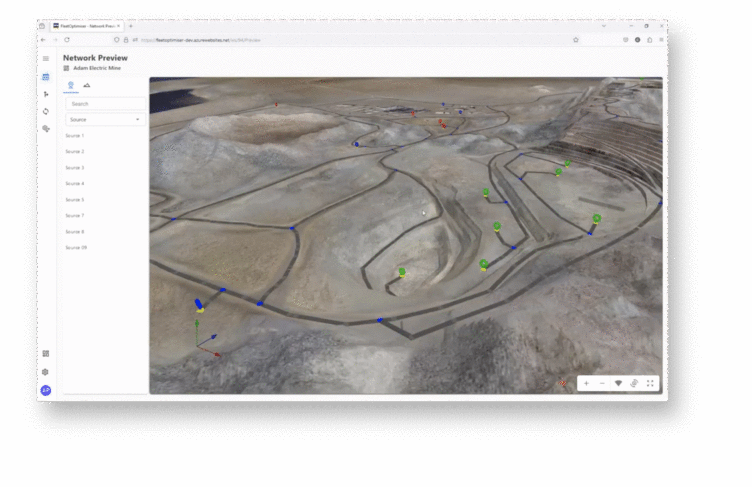The image size is (752, 487).
Task: Select Source 3 in the list
Action: 75,168
